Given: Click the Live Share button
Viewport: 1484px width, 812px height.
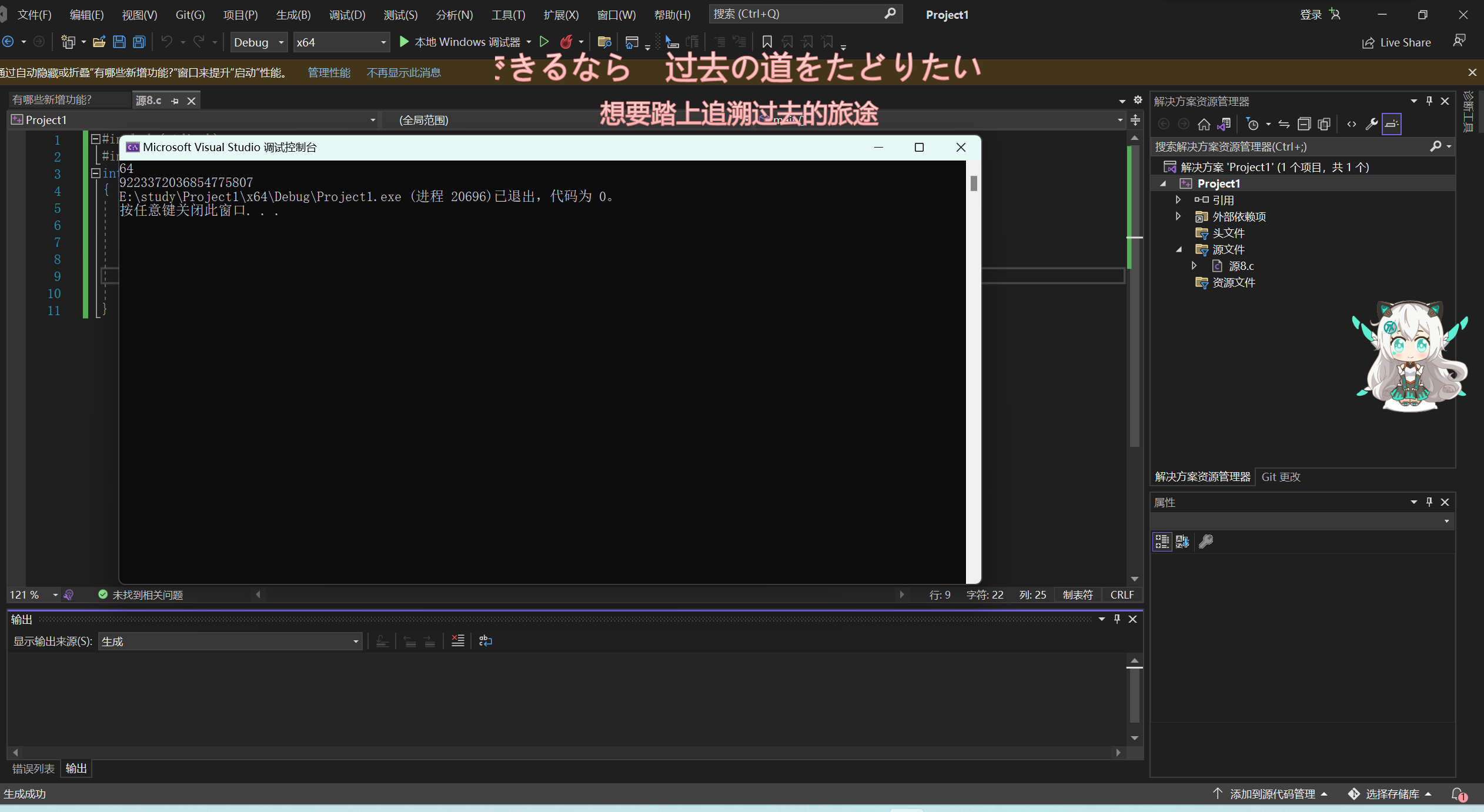Looking at the screenshot, I should 1396,42.
